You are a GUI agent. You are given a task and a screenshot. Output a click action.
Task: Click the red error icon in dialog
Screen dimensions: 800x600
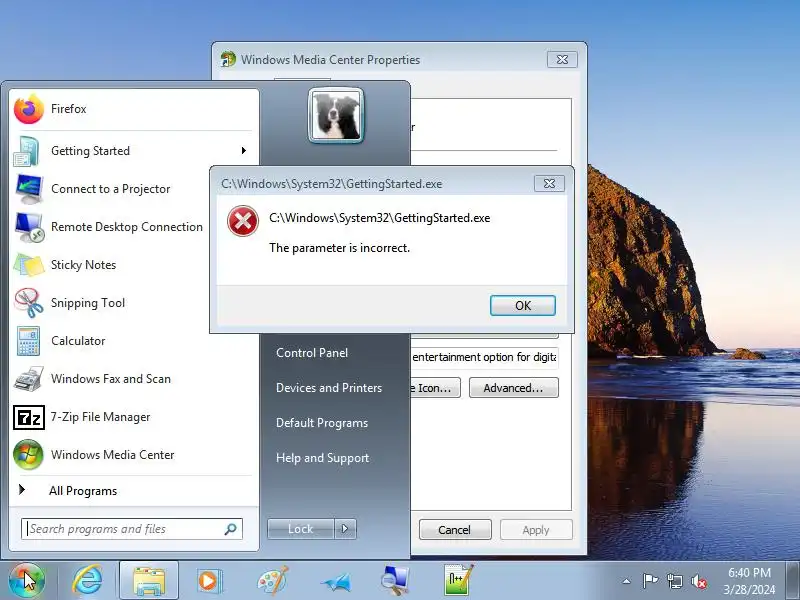[243, 221]
